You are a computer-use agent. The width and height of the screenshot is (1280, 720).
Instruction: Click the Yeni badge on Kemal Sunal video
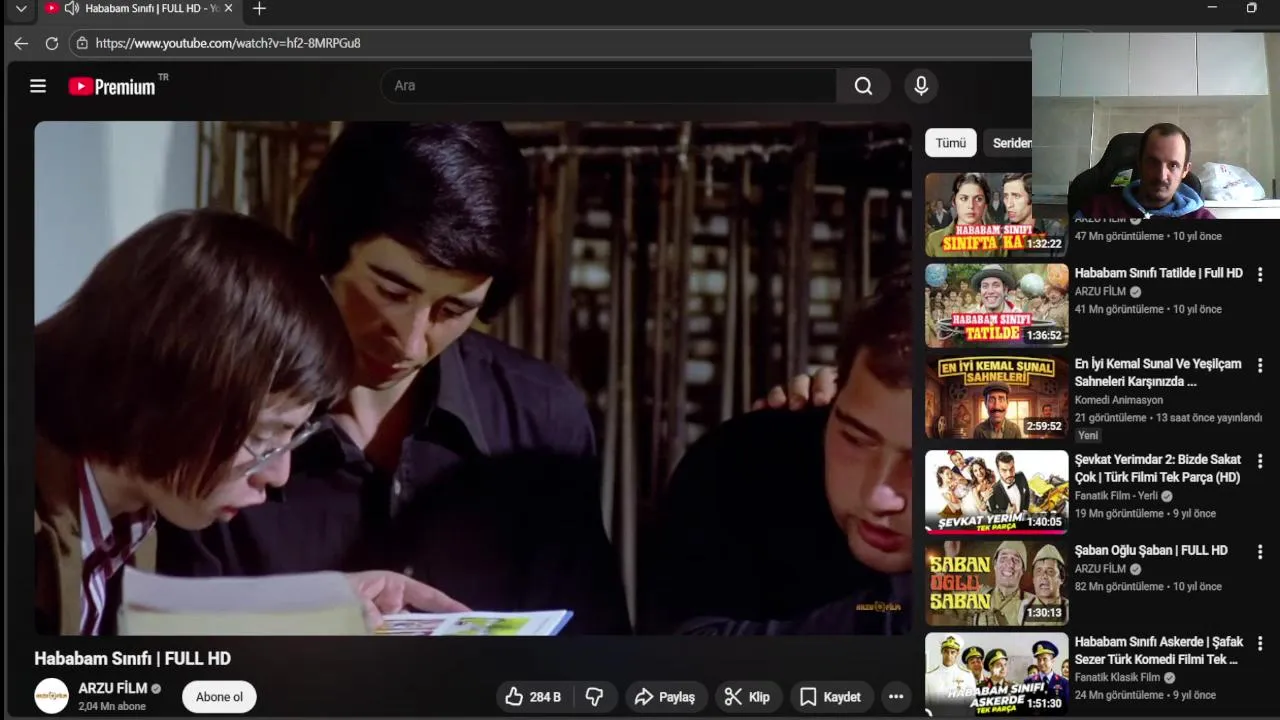1088,435
